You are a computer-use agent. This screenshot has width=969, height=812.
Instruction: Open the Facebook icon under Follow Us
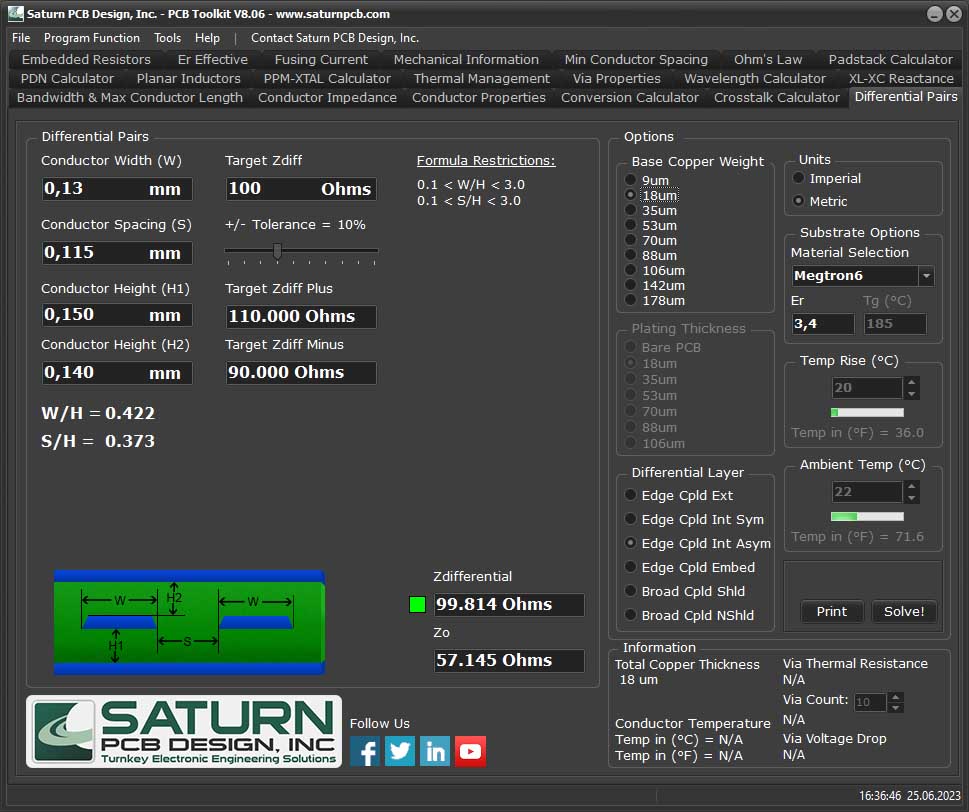point(365,751)
